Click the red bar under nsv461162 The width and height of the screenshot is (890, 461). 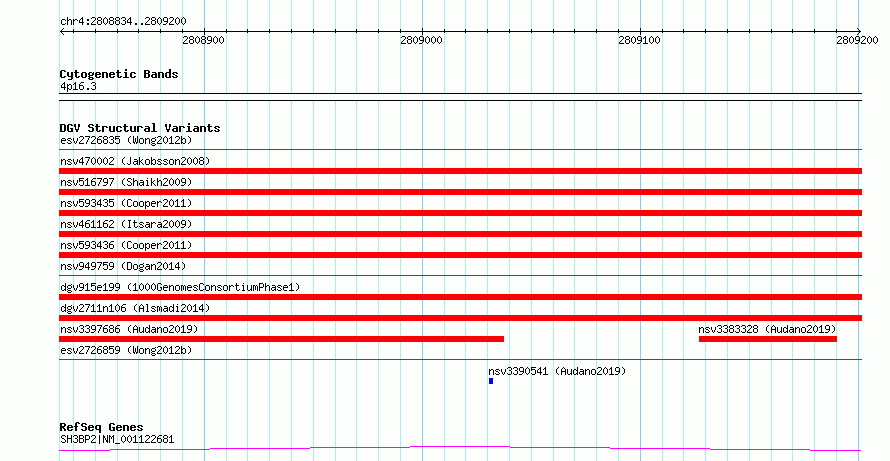[x=460, y=234]
